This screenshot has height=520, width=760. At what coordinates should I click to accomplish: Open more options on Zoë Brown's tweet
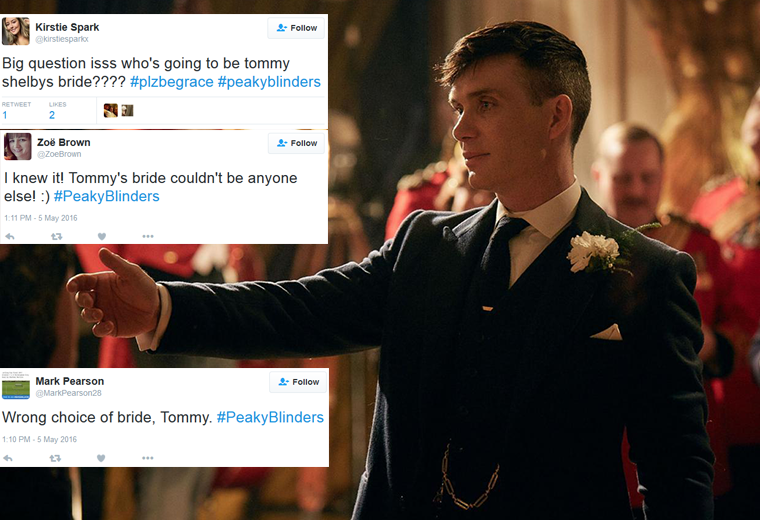click(x=148, y=236)
